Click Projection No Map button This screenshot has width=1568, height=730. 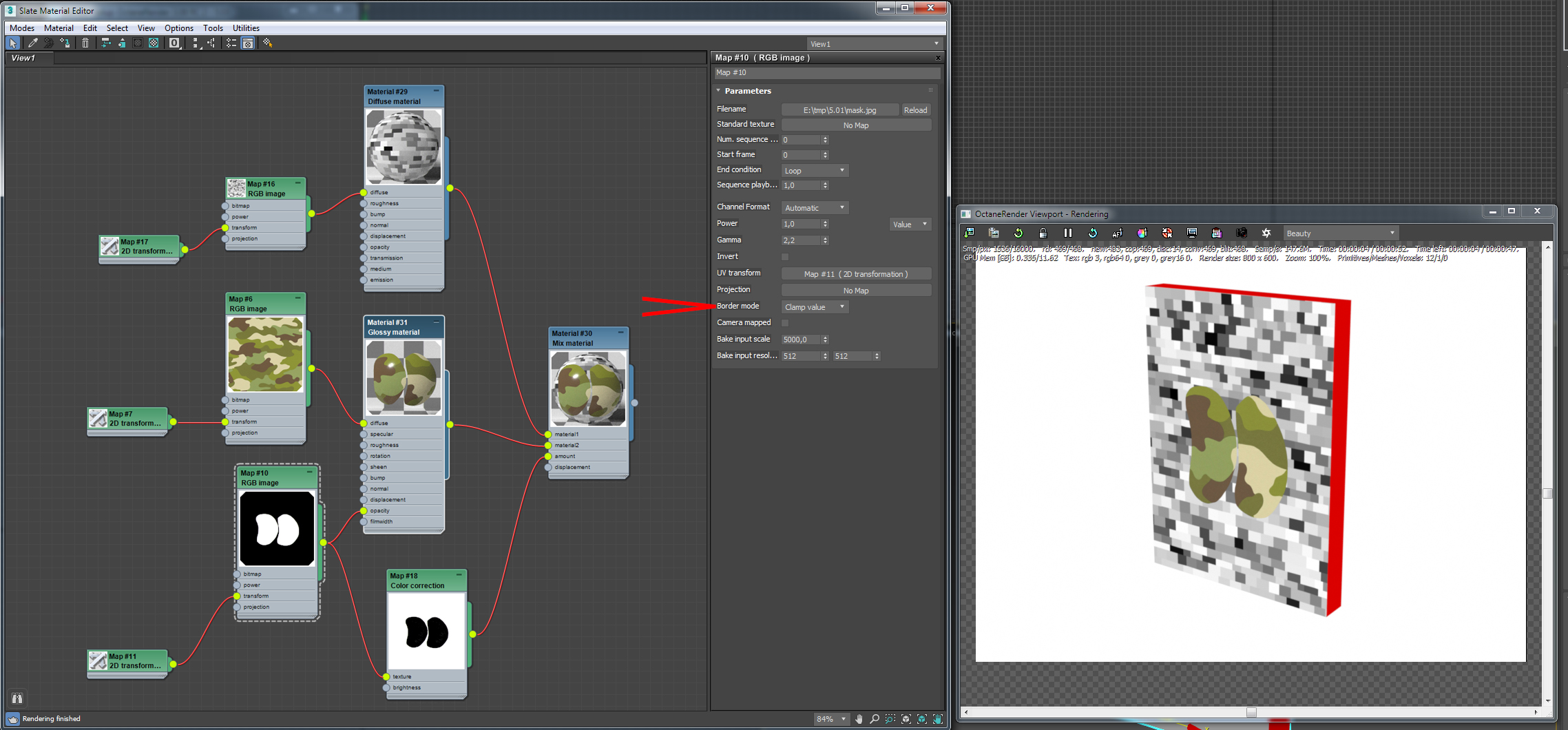(x=856, y=291)
